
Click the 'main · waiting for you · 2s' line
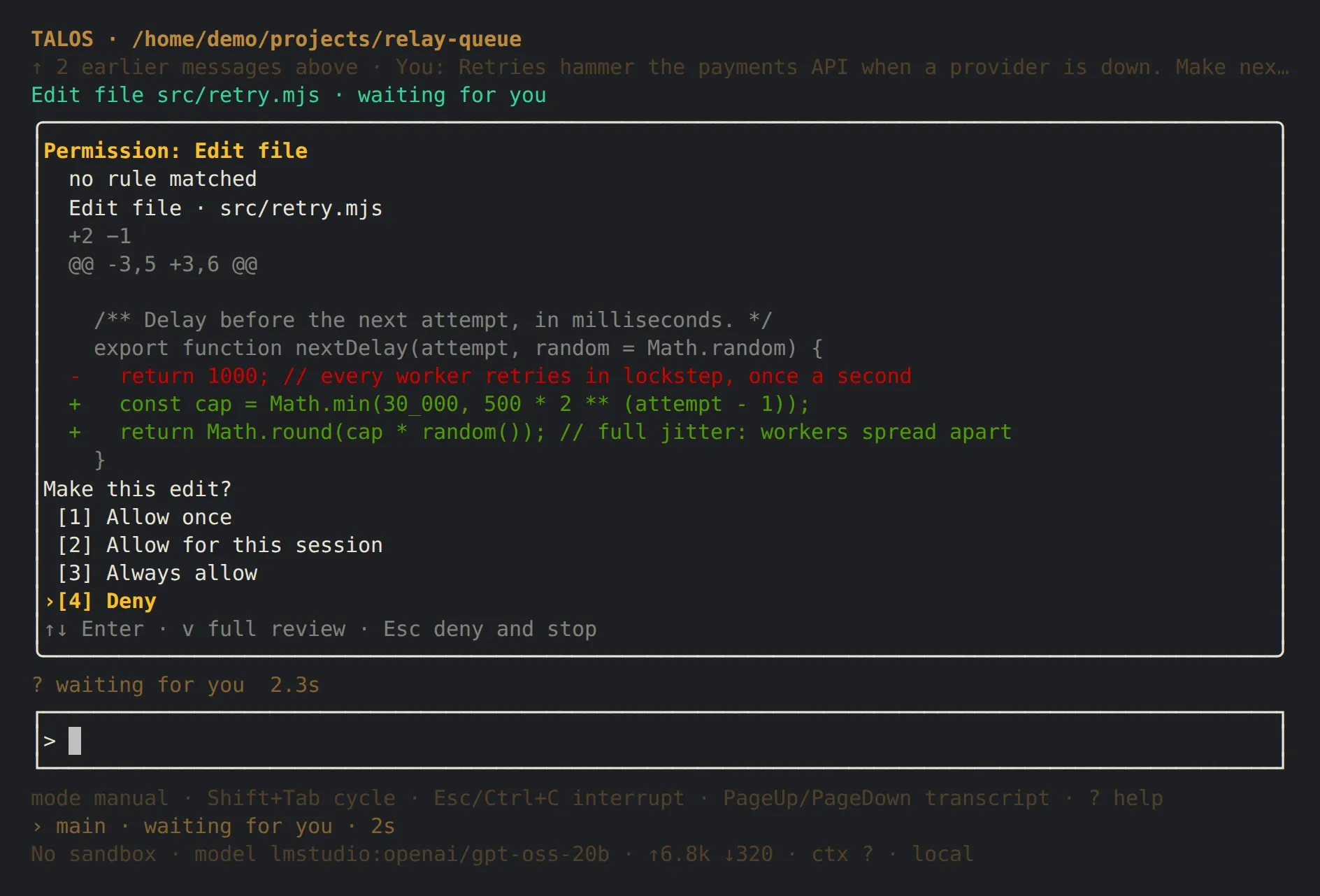(213, 826)
